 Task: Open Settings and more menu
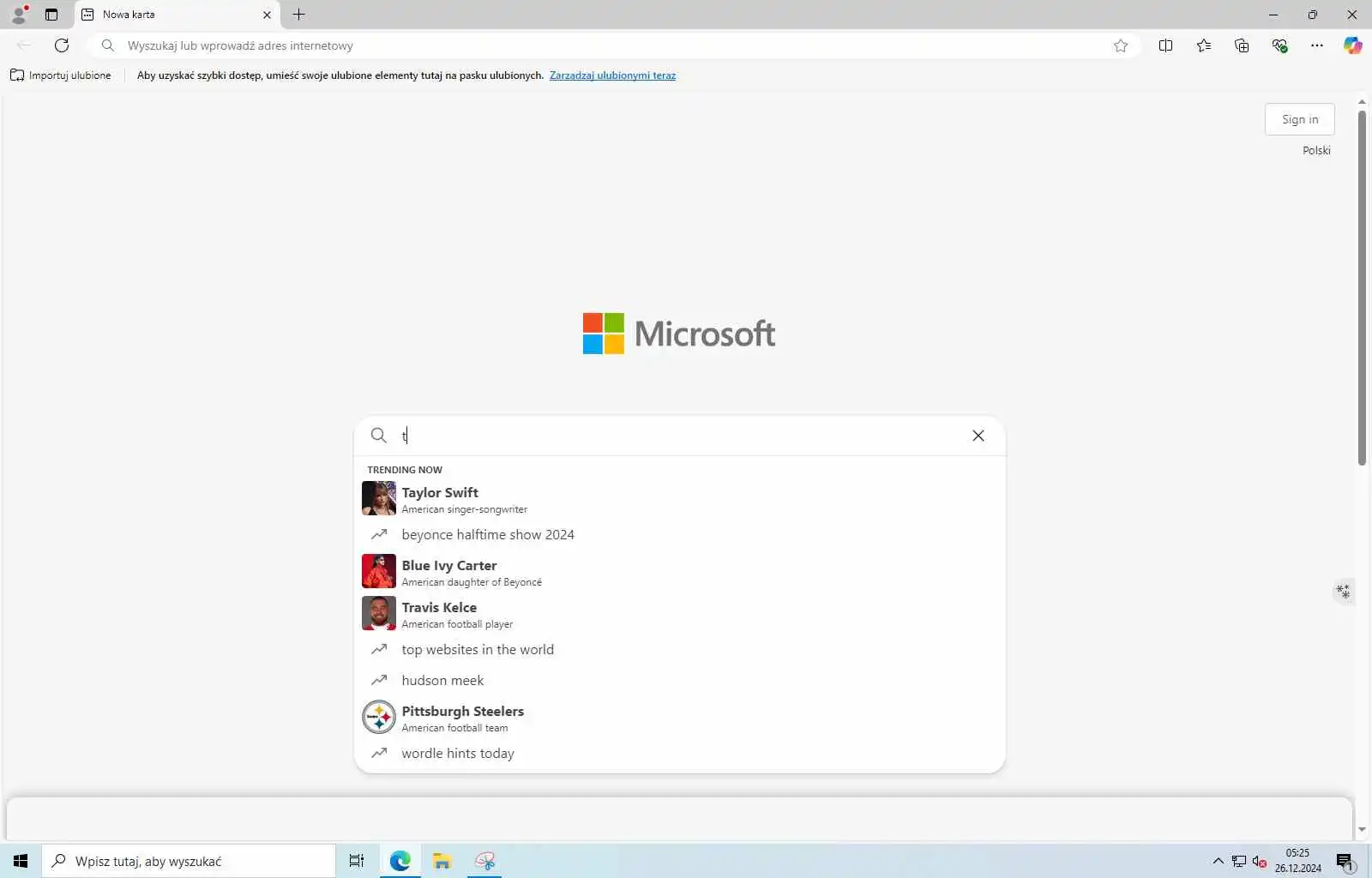1317,45
